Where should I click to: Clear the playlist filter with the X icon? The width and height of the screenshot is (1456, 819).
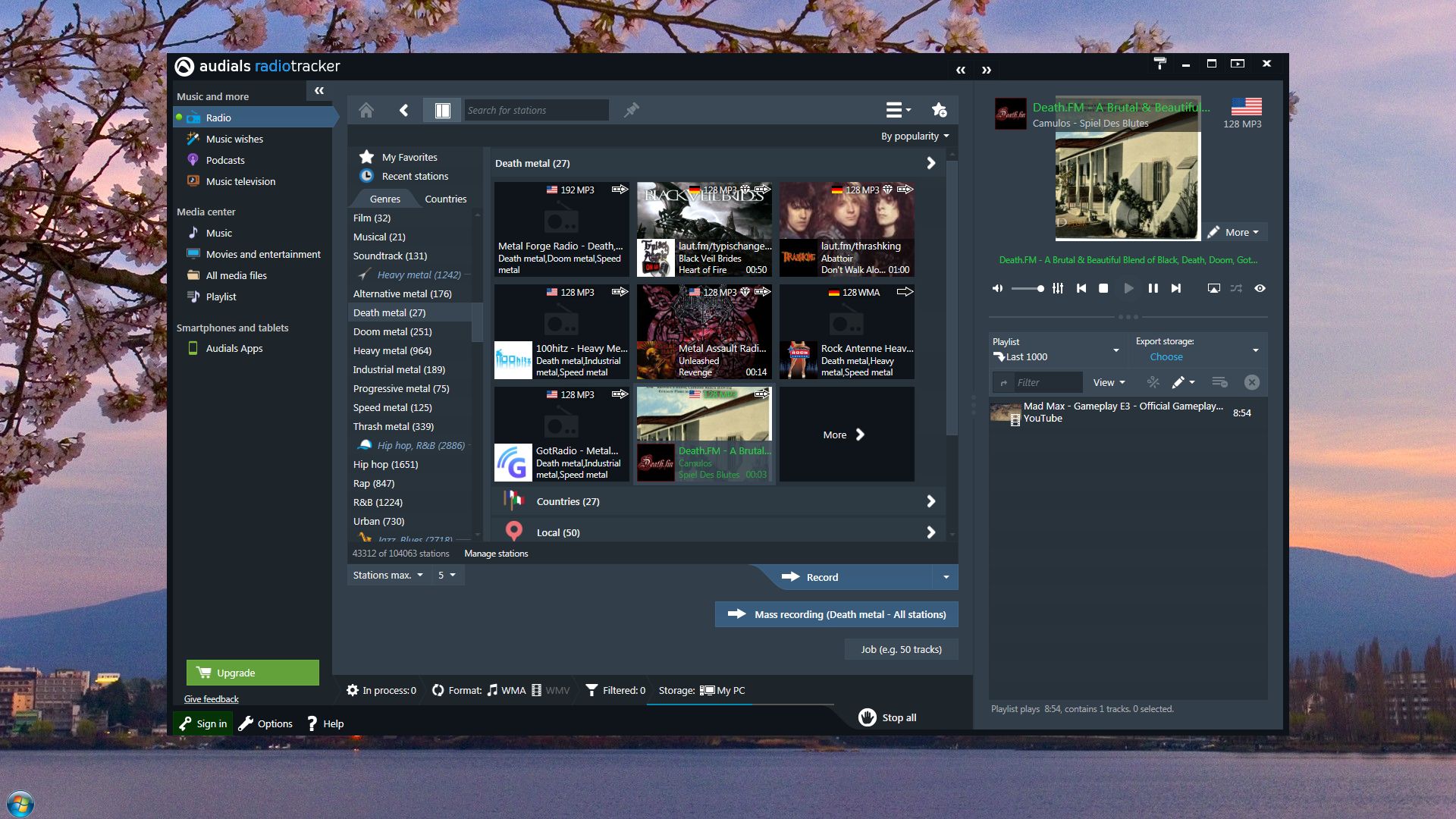(x=1252, y=382)
